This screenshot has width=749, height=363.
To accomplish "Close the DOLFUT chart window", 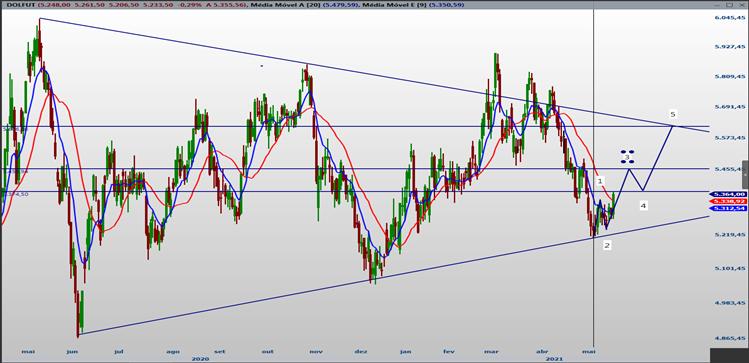I will [741, 4].
